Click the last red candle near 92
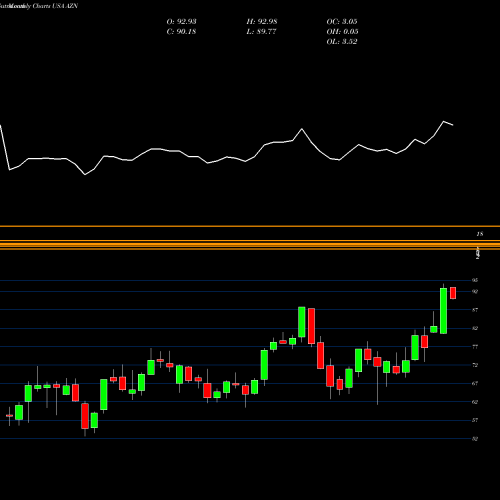 (453, 293)
